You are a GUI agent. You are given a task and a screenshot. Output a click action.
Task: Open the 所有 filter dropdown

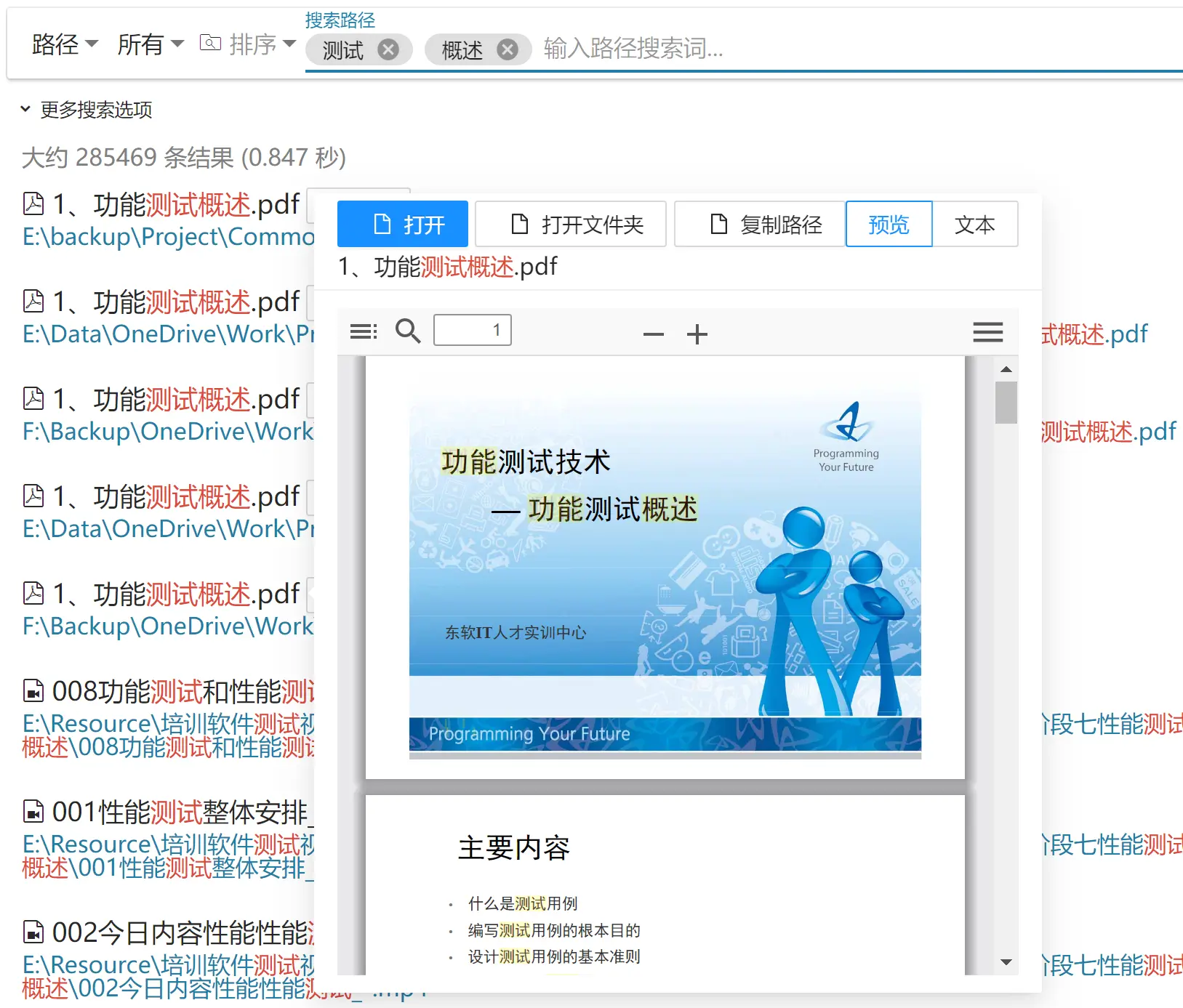pos(151,44)
